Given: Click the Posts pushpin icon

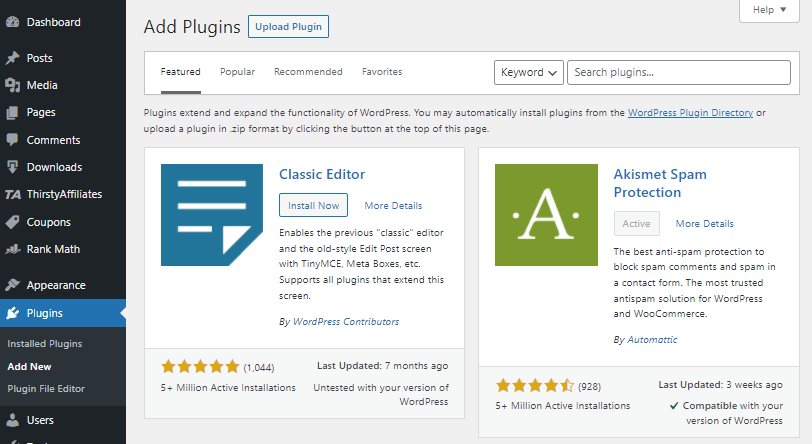Looking at the screenshot, I should [x=12, y=58].
